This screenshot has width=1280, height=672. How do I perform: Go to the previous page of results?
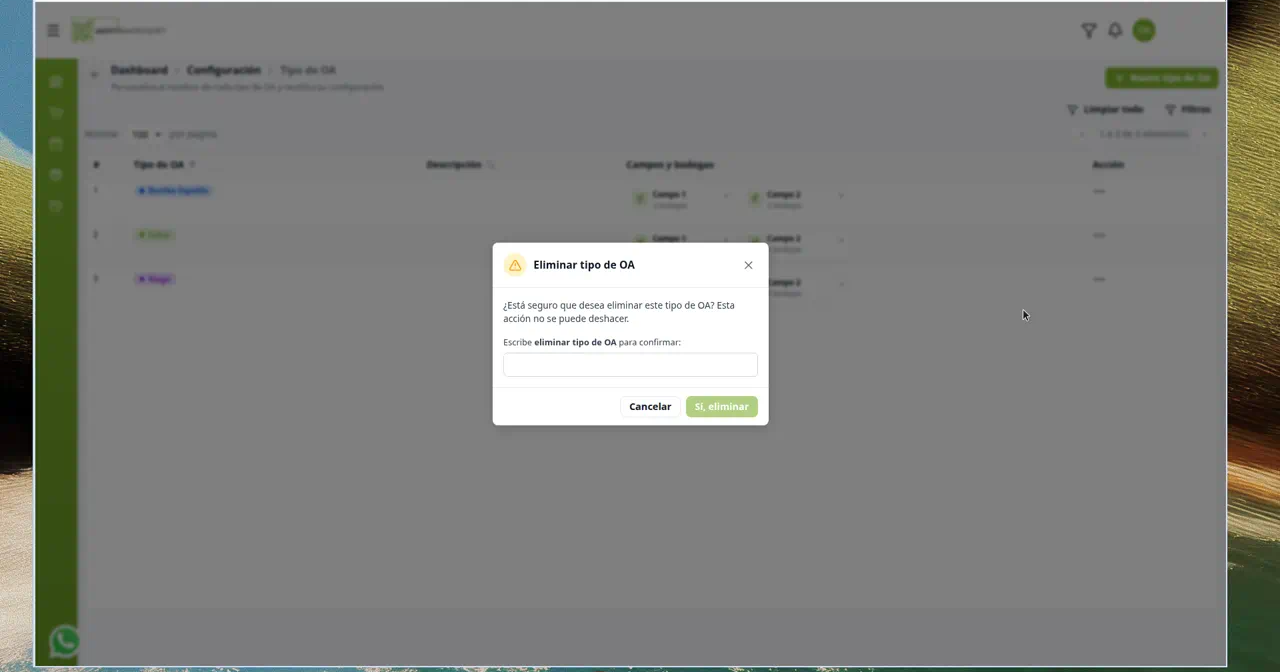click(1081, 134)
